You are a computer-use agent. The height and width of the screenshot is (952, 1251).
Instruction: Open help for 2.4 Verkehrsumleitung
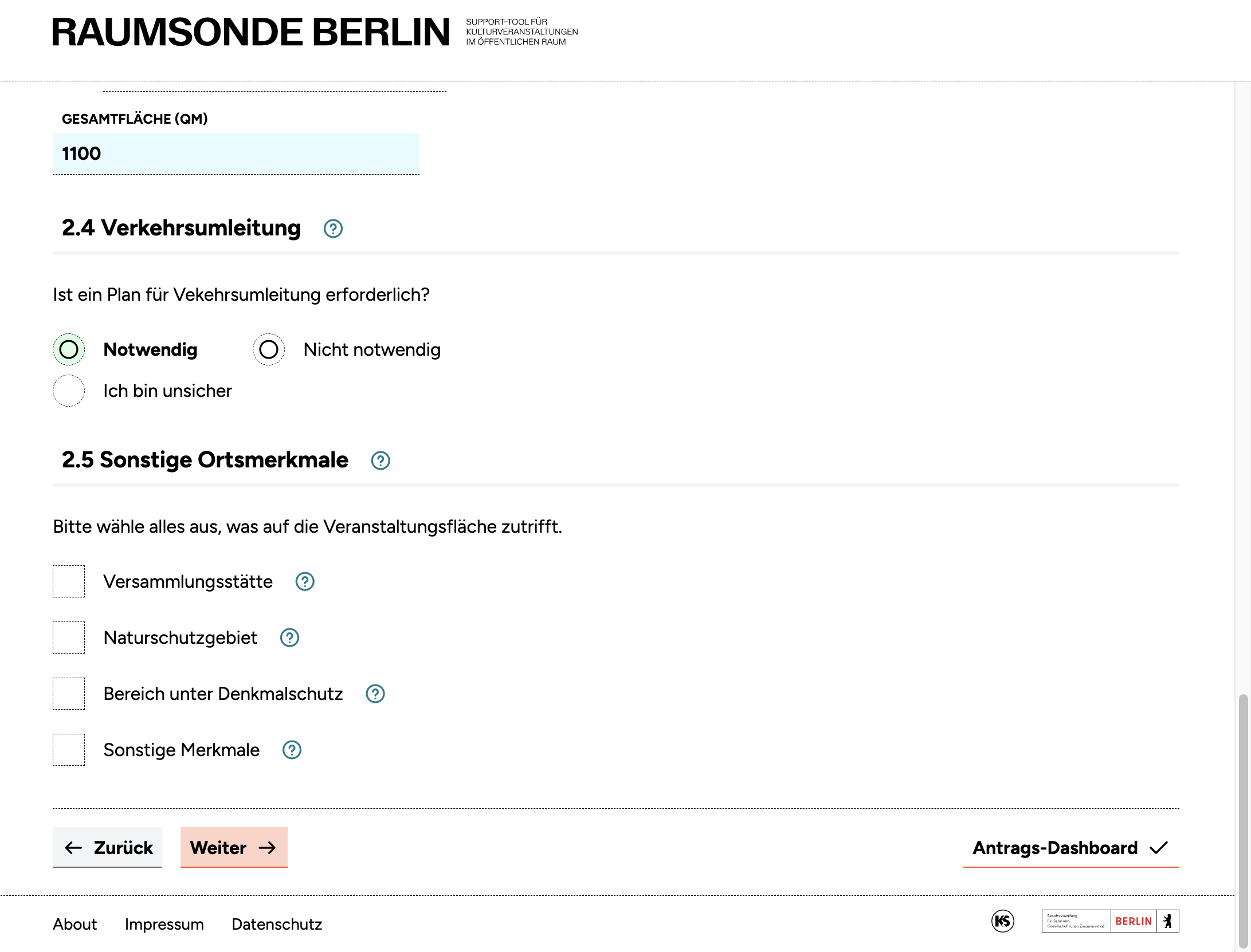pyautogui.click(x=333, y=229)
